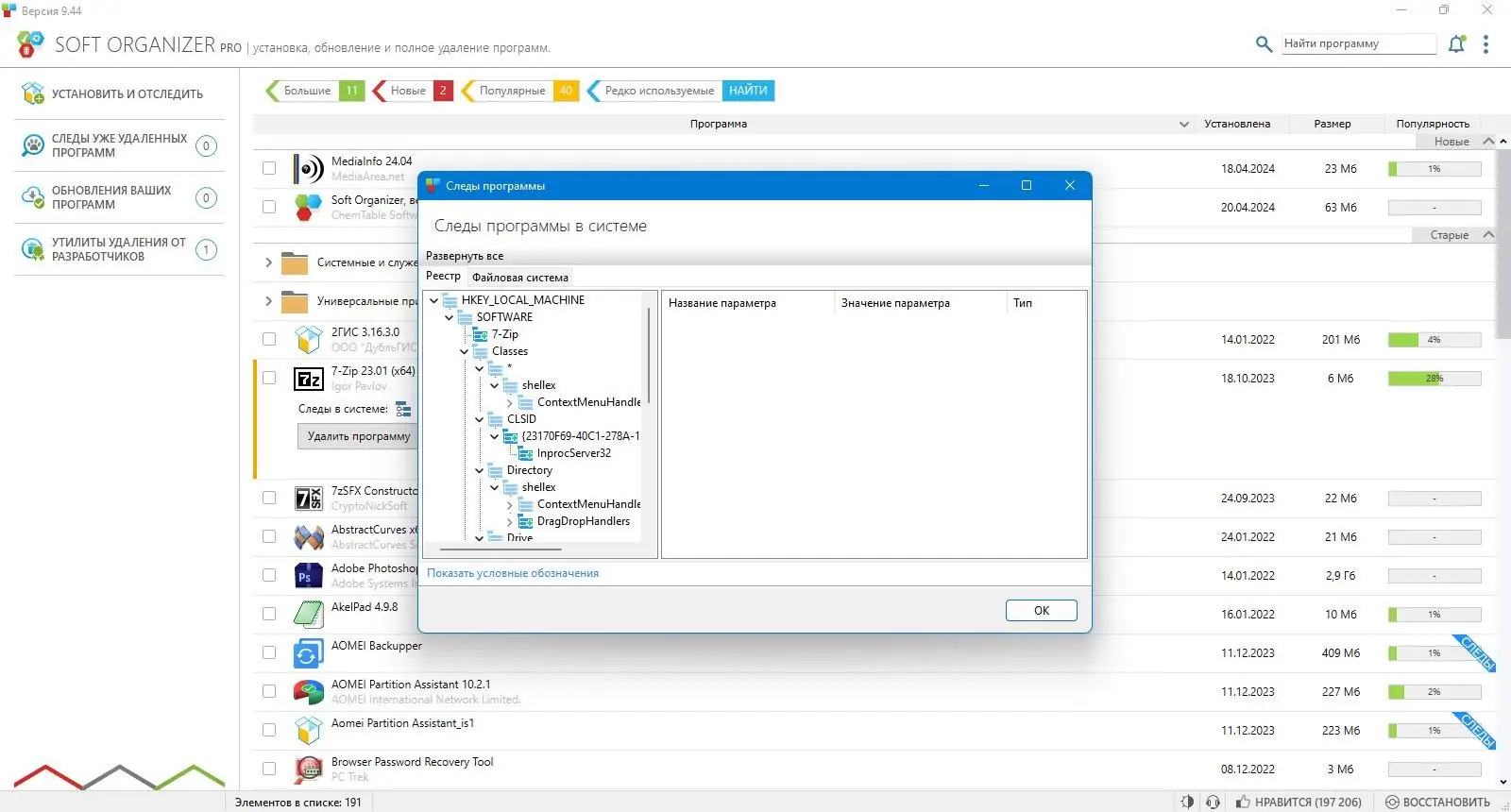Select the DragDropHandlers registry key
Screen dimensions: 1511x812
[x=583, y=521]
